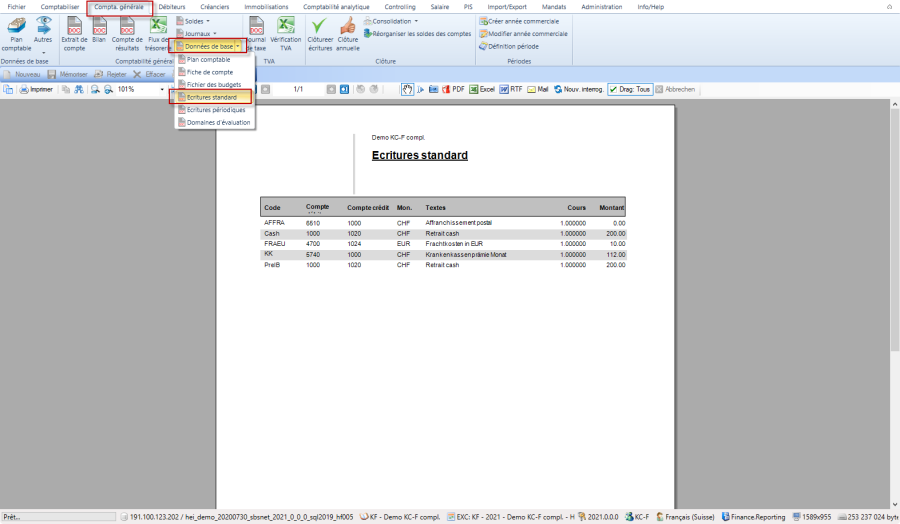
Task: Switch to the Comptabiliser tab
Action: [60, 7]
